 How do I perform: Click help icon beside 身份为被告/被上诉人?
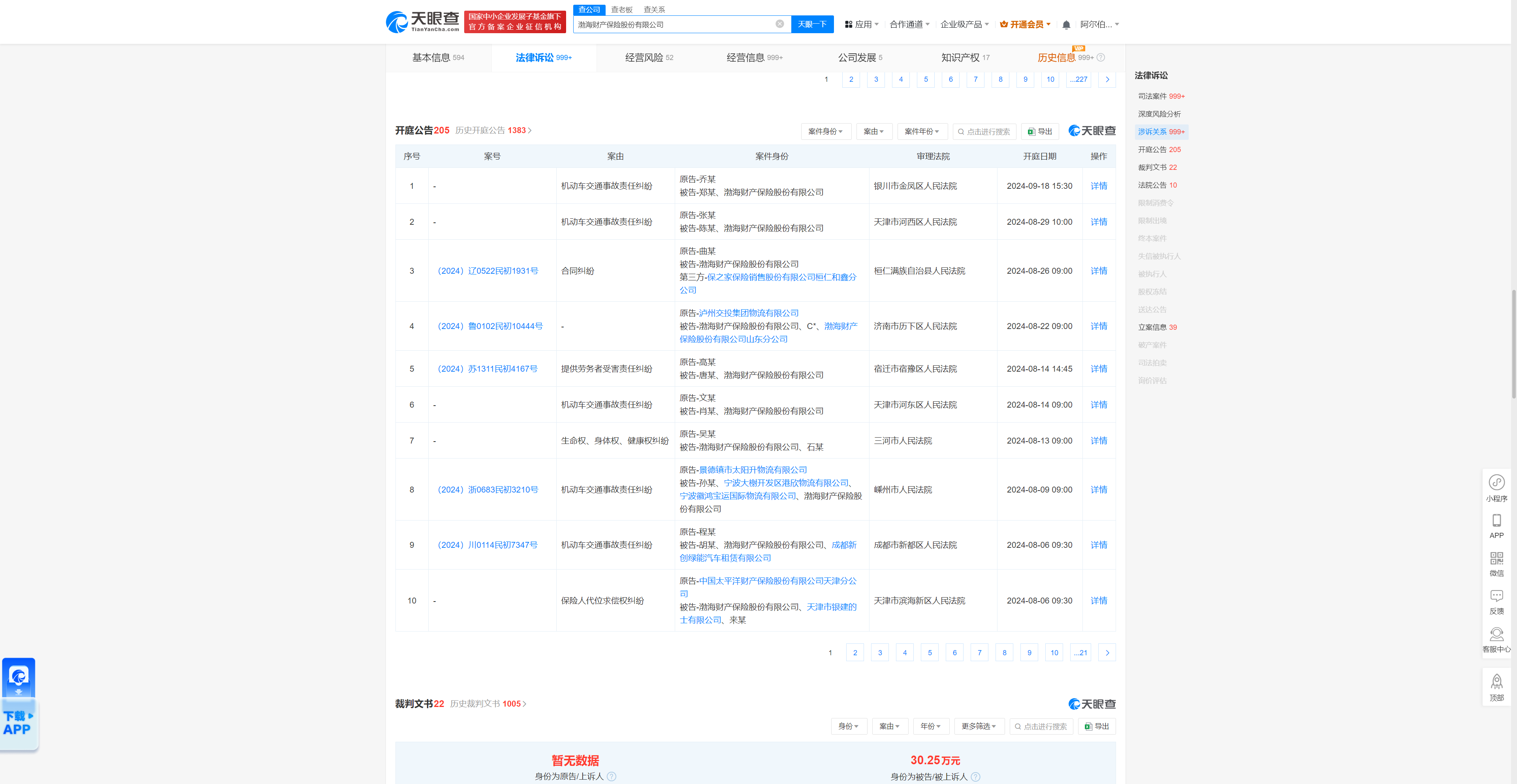(x=975, y=776)
